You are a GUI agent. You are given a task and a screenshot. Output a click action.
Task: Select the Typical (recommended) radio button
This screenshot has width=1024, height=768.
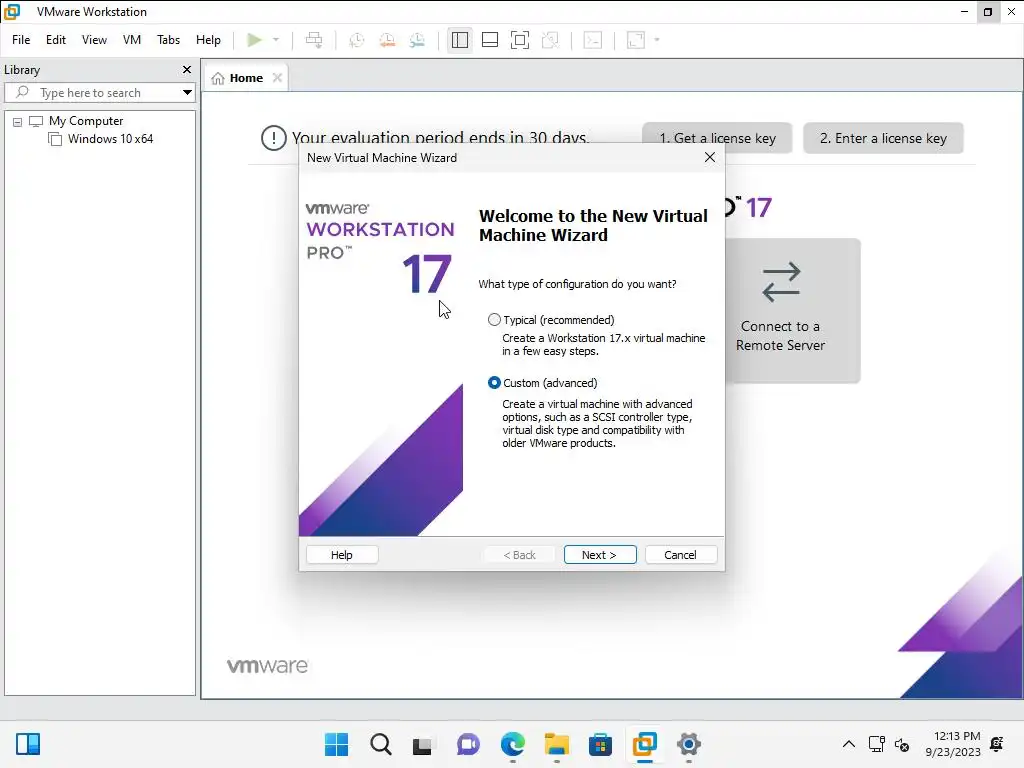point(494,320)
